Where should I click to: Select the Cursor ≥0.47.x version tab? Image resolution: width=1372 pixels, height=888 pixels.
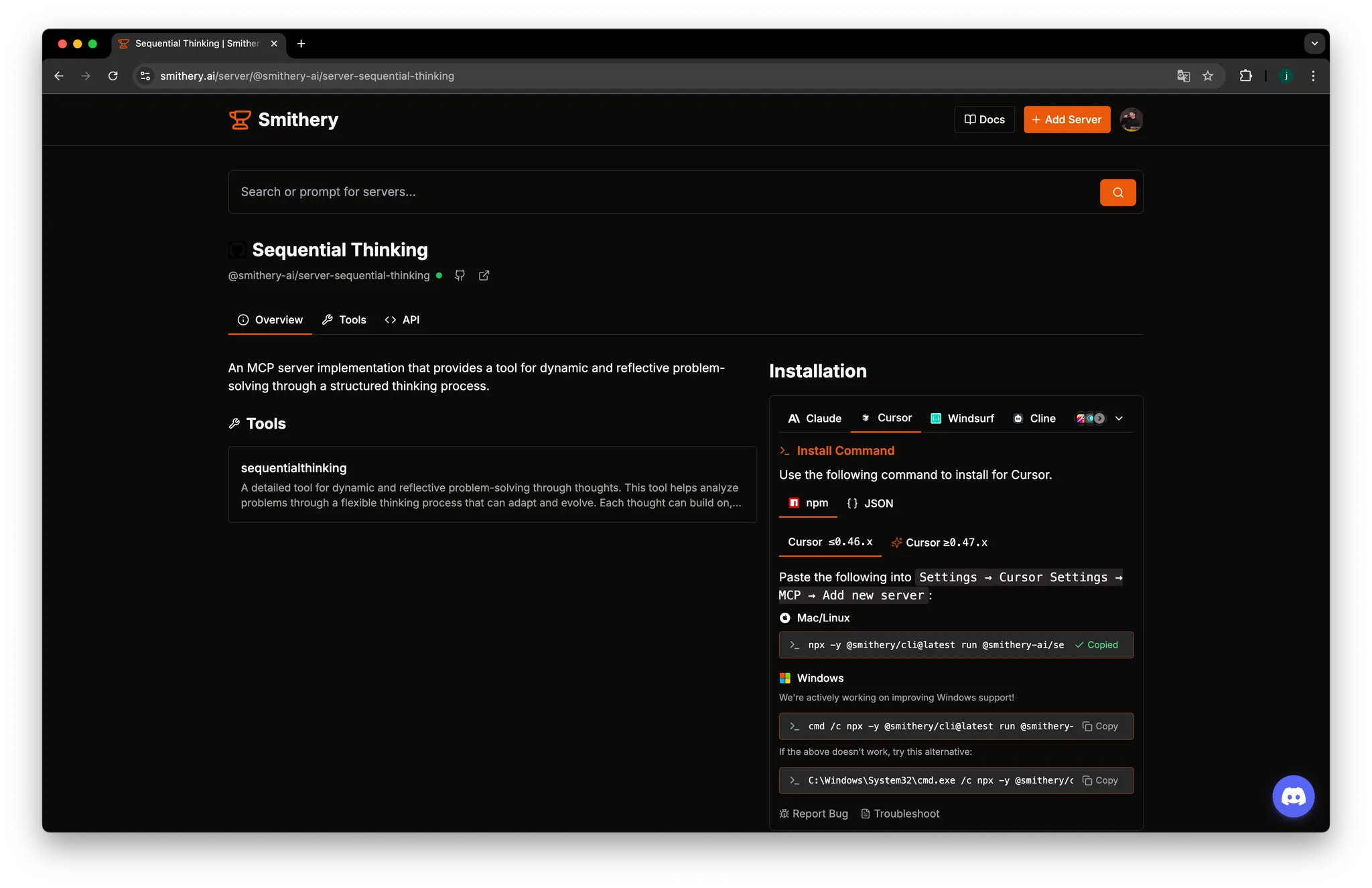pyautogui.click(x=939, y=542)
